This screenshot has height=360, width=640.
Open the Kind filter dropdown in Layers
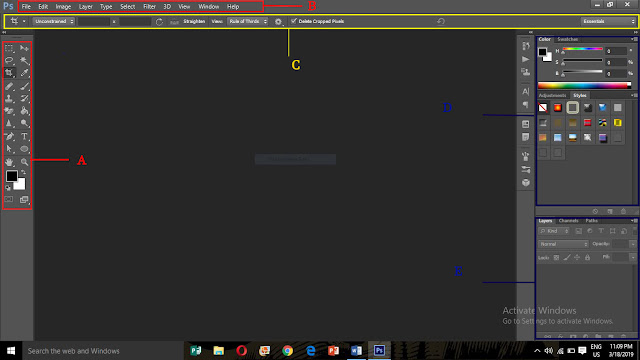(554, 231)
